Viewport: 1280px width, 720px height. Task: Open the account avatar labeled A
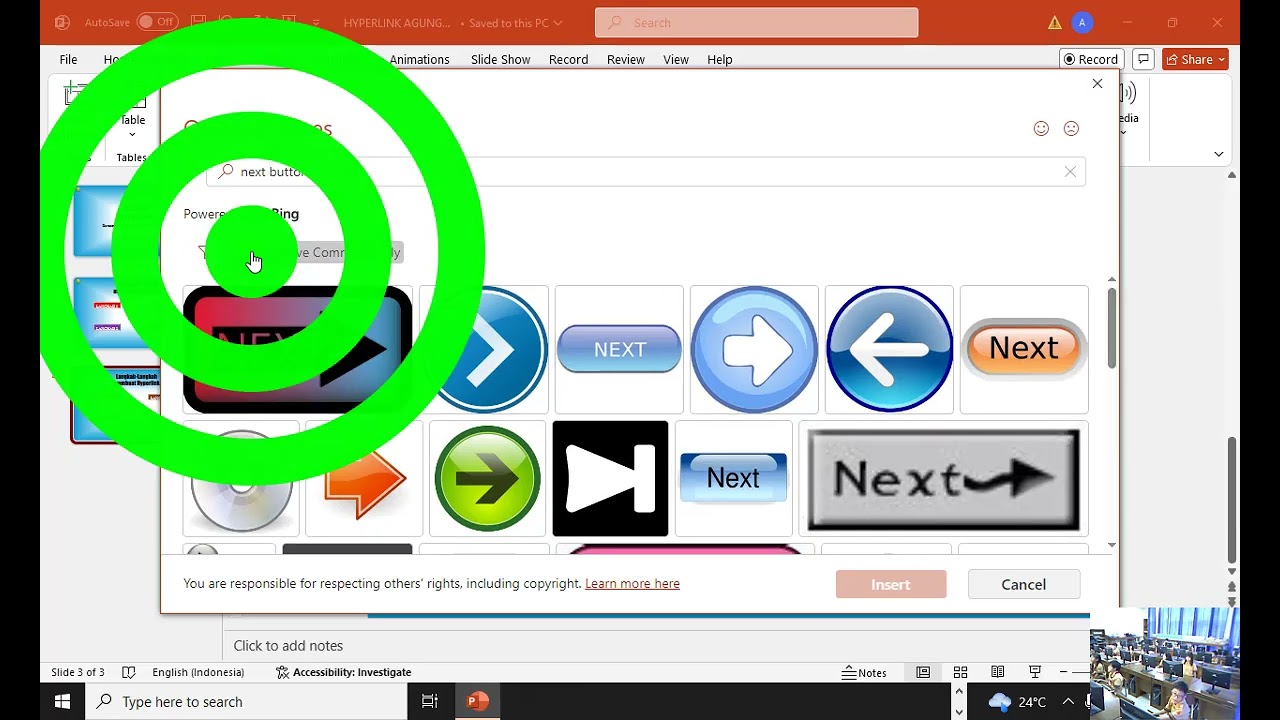pos(1082,22)
